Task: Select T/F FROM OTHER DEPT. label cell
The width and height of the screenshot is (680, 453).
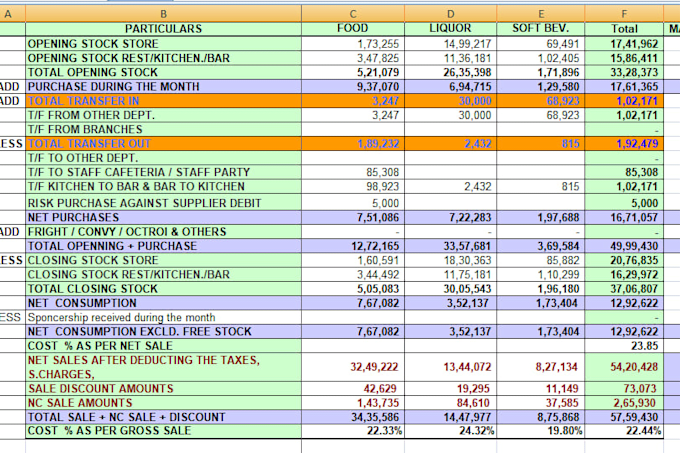Action: click(x=163, y=115)
